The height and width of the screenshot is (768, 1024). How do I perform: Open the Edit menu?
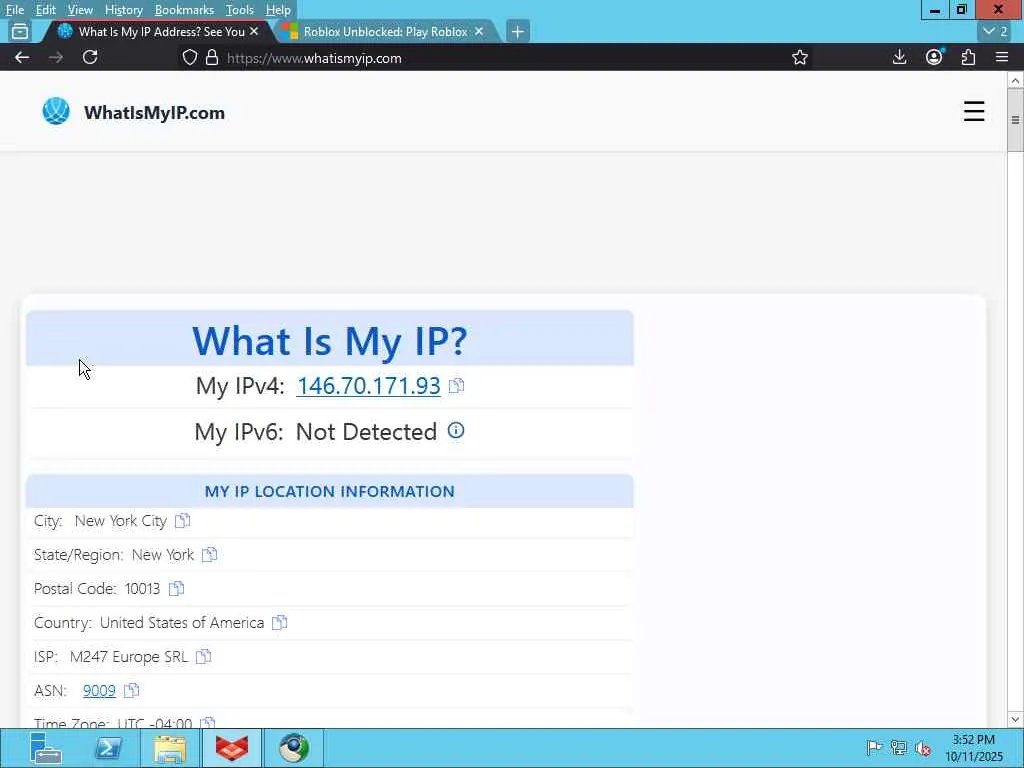point(46,10)
